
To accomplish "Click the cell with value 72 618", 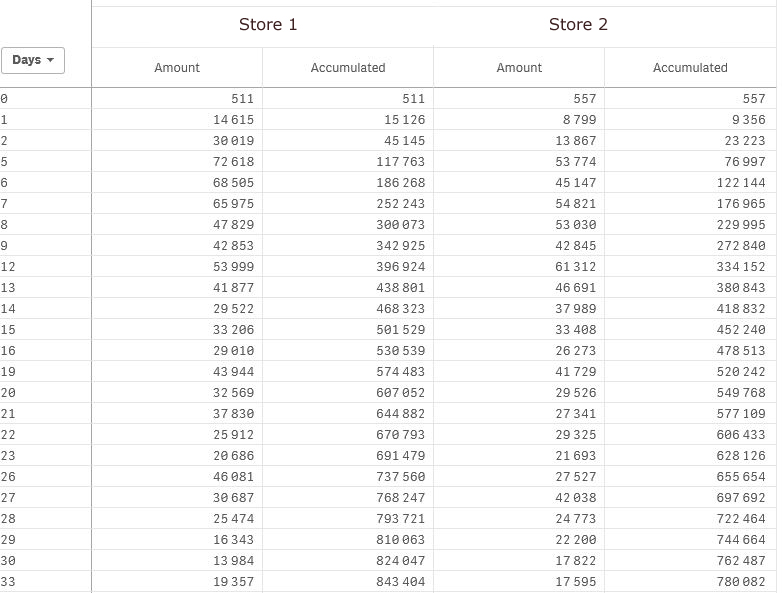I will click(232, 162).
